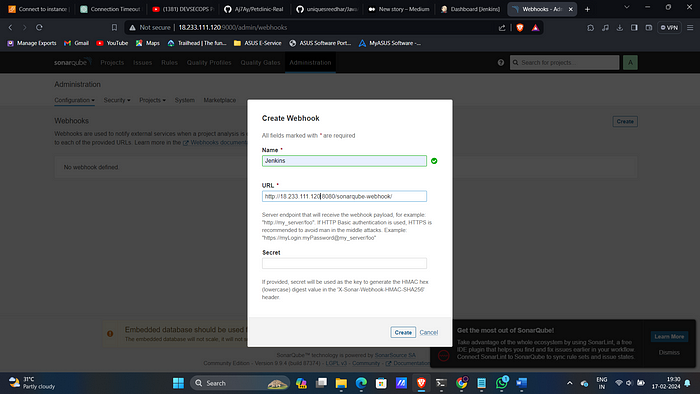Switch to the DEVSECOPS YouTube tab
Viewport: 700px width, 394px height.
point(183,9)
